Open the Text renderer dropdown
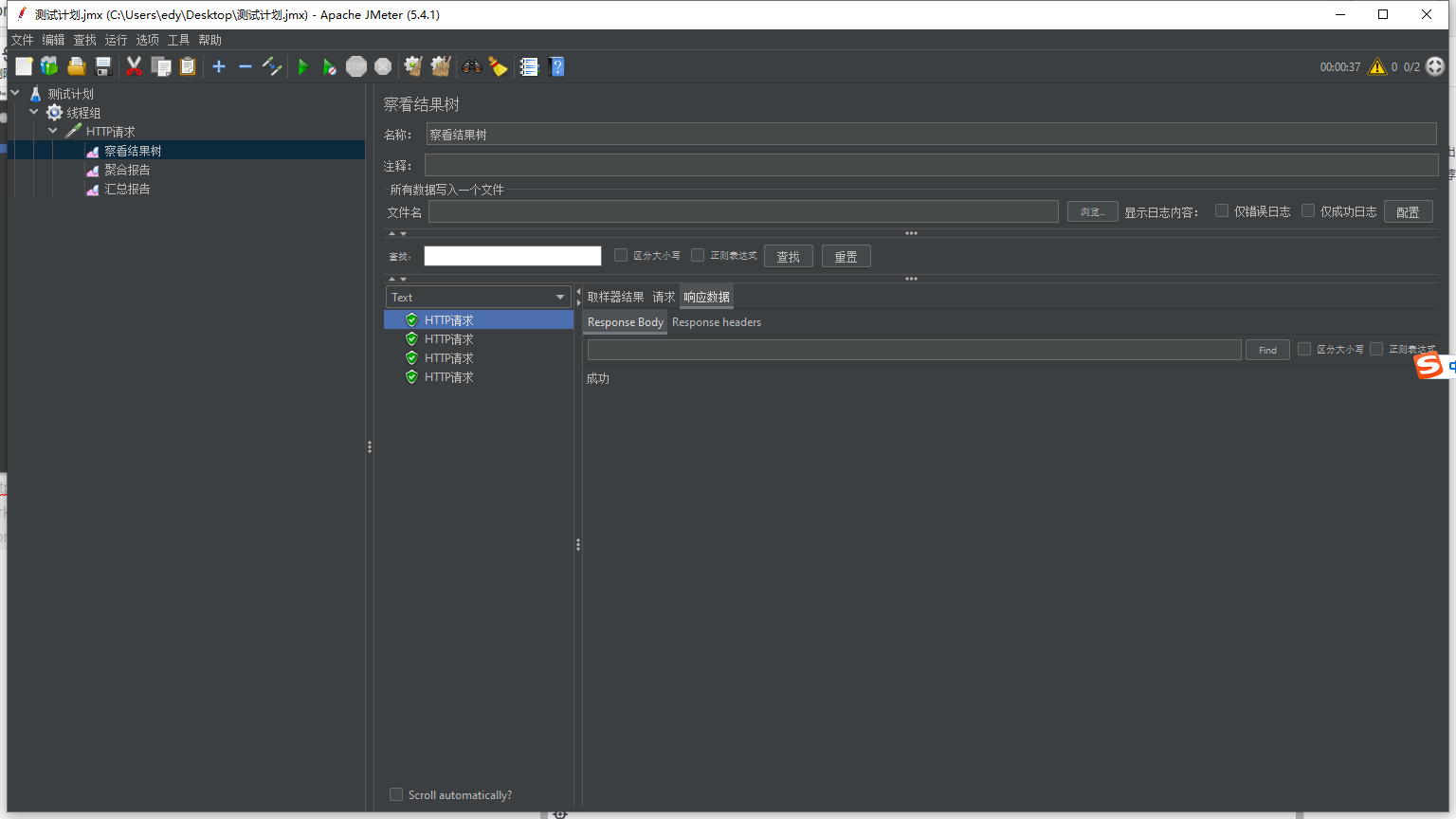 (478, 297)
